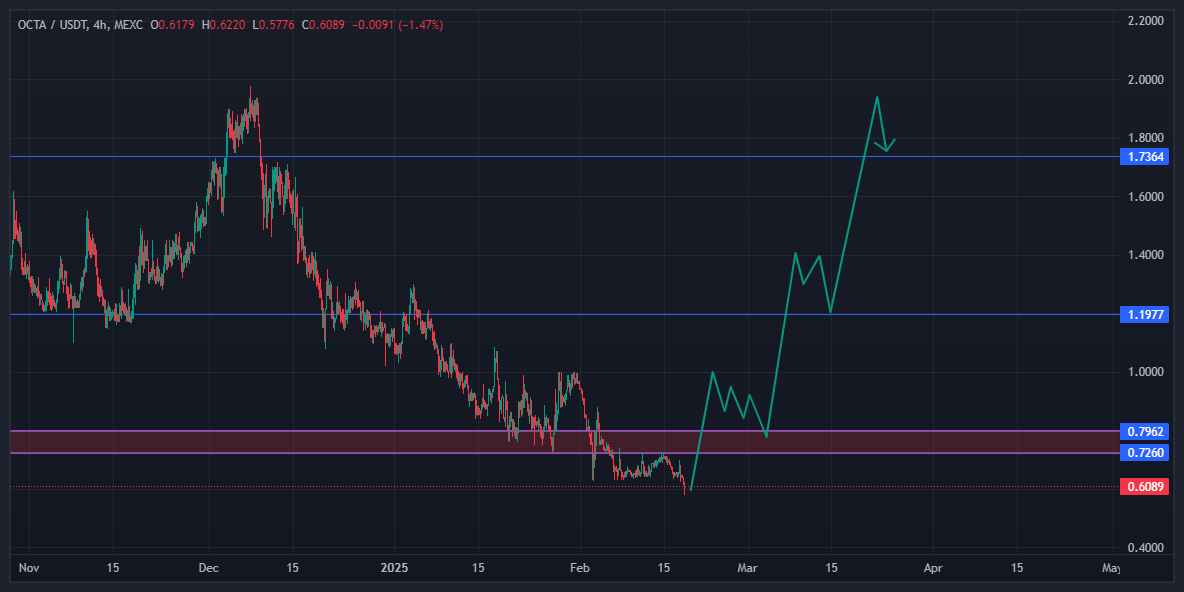Select the 1.7364 price label
The height and width of the screenshot is (592, 1184).
[1147, 157]
